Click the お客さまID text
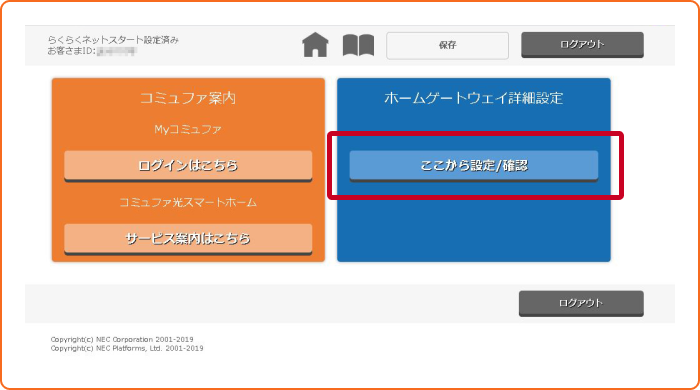Screen dimensions: 700x390 click(x=92, y=51)
